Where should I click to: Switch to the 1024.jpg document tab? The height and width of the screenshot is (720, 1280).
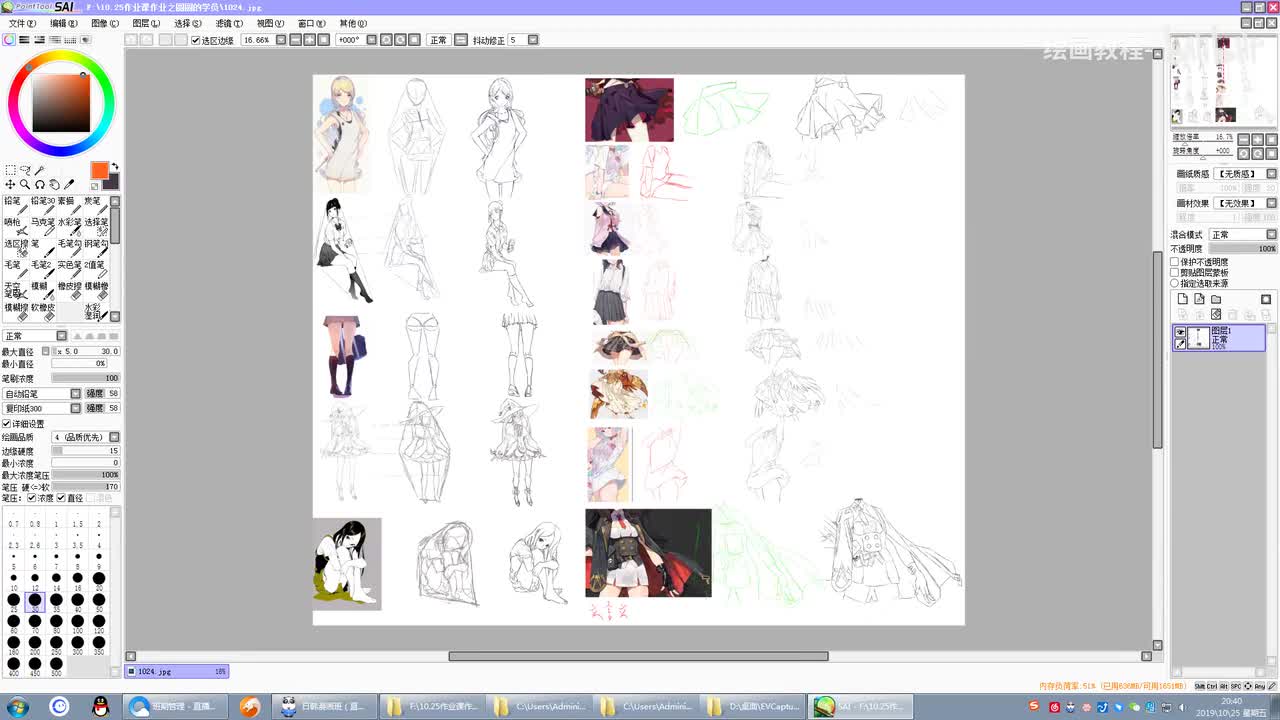177,671
